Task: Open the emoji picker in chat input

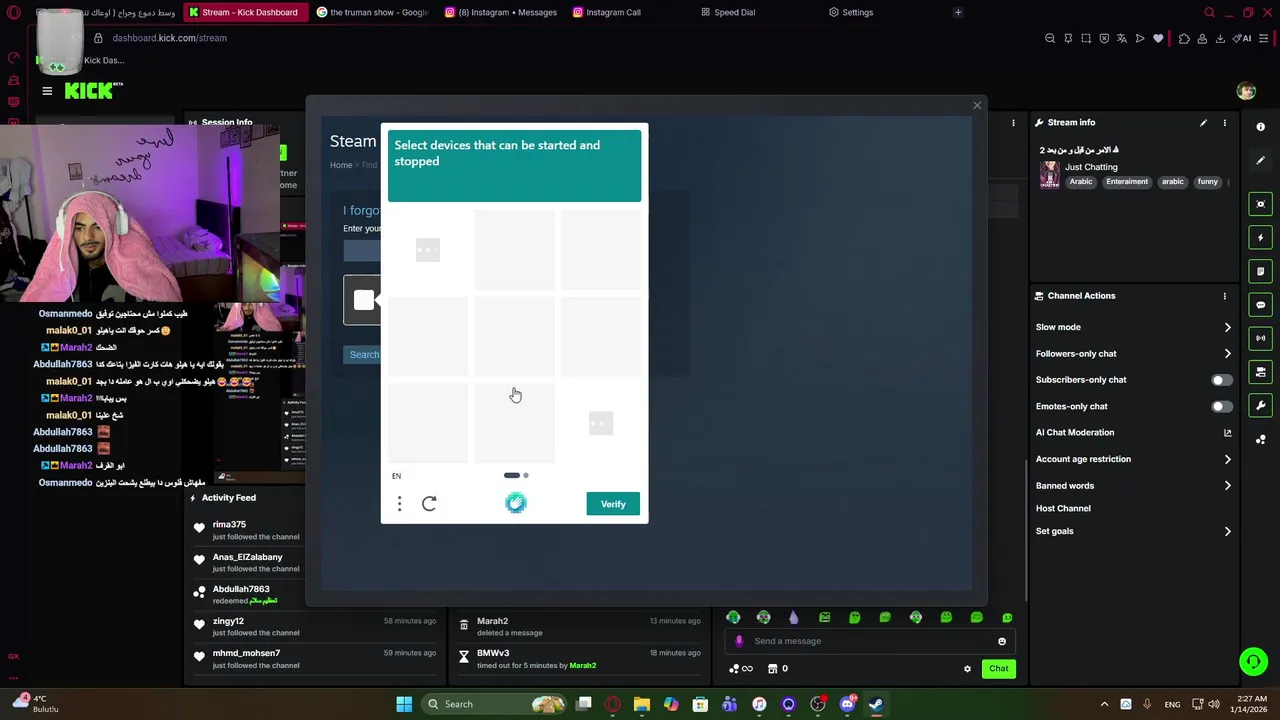Action: click(1002, 641)
